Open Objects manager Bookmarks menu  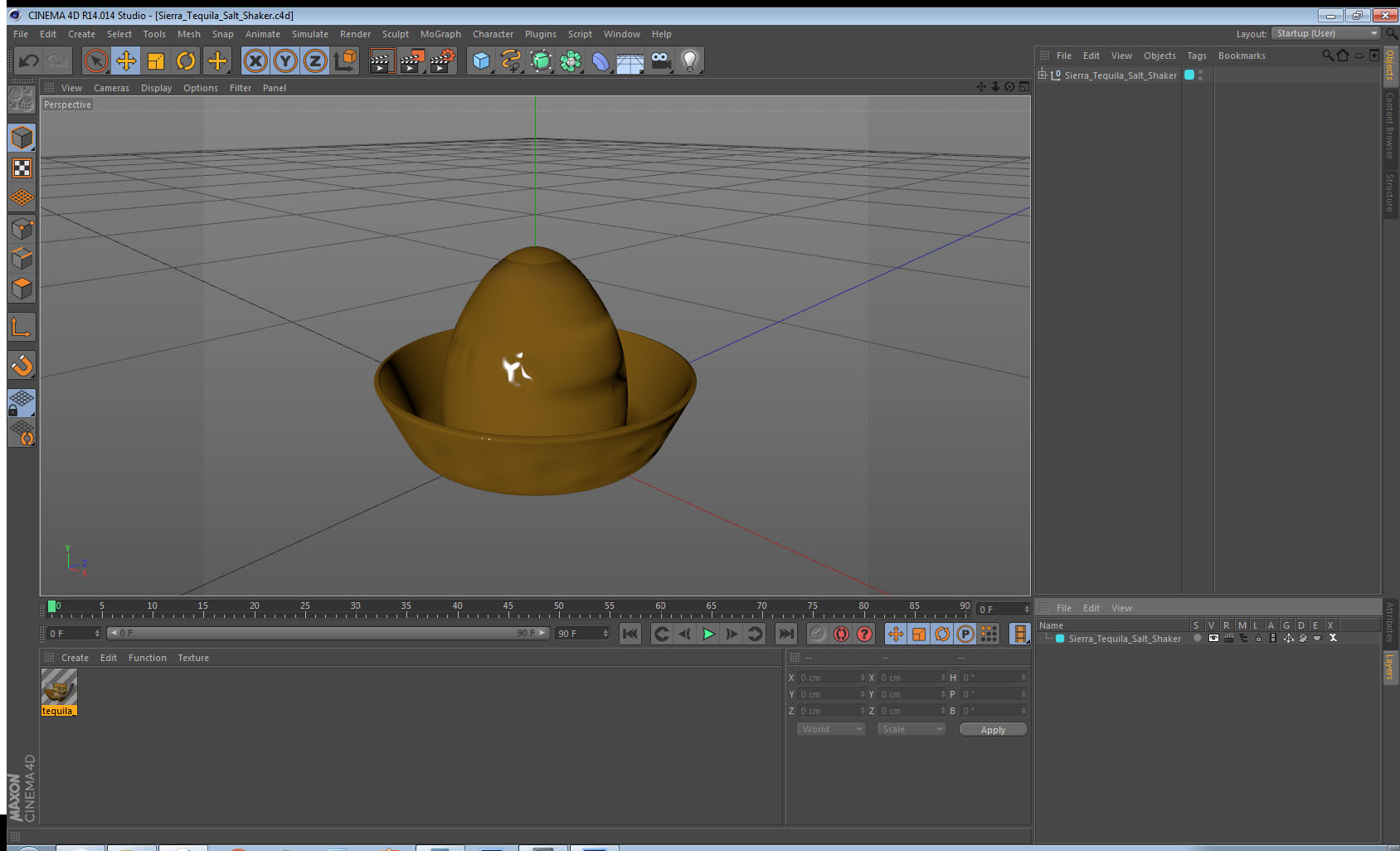(1242, 56)
